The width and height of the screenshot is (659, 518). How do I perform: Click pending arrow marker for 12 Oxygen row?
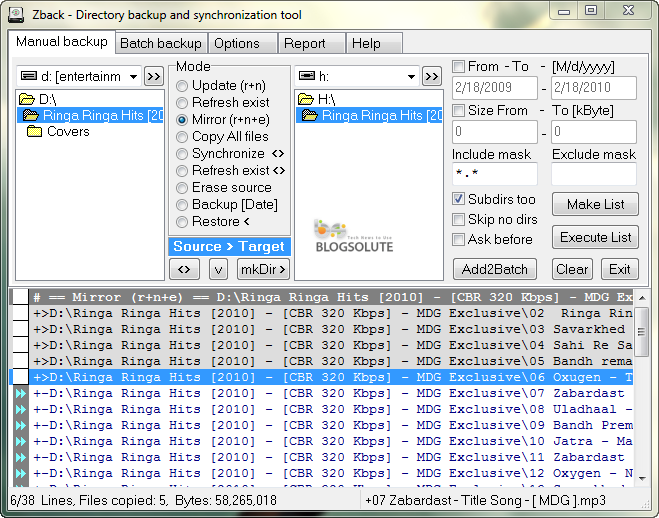coord(21,473)
